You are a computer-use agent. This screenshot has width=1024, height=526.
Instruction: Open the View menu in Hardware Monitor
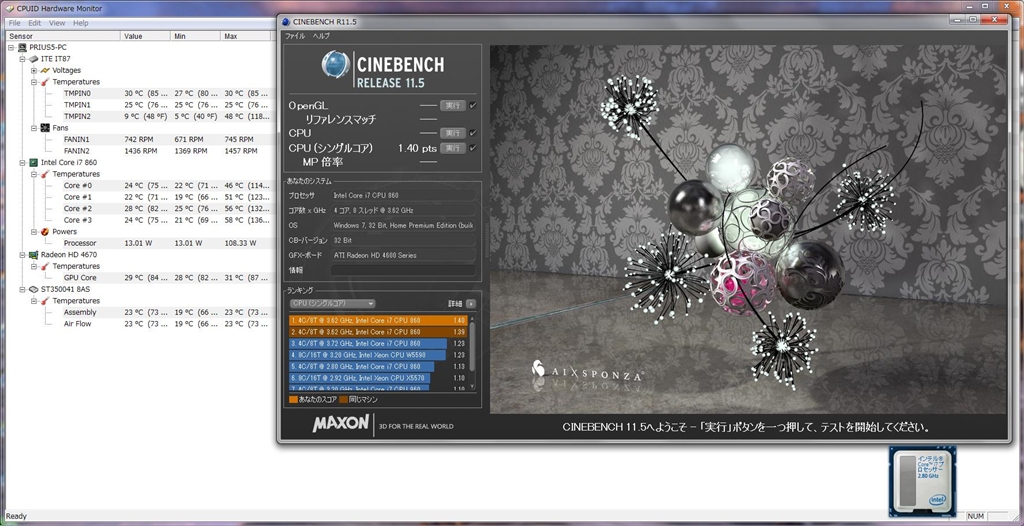click(57, 23)
